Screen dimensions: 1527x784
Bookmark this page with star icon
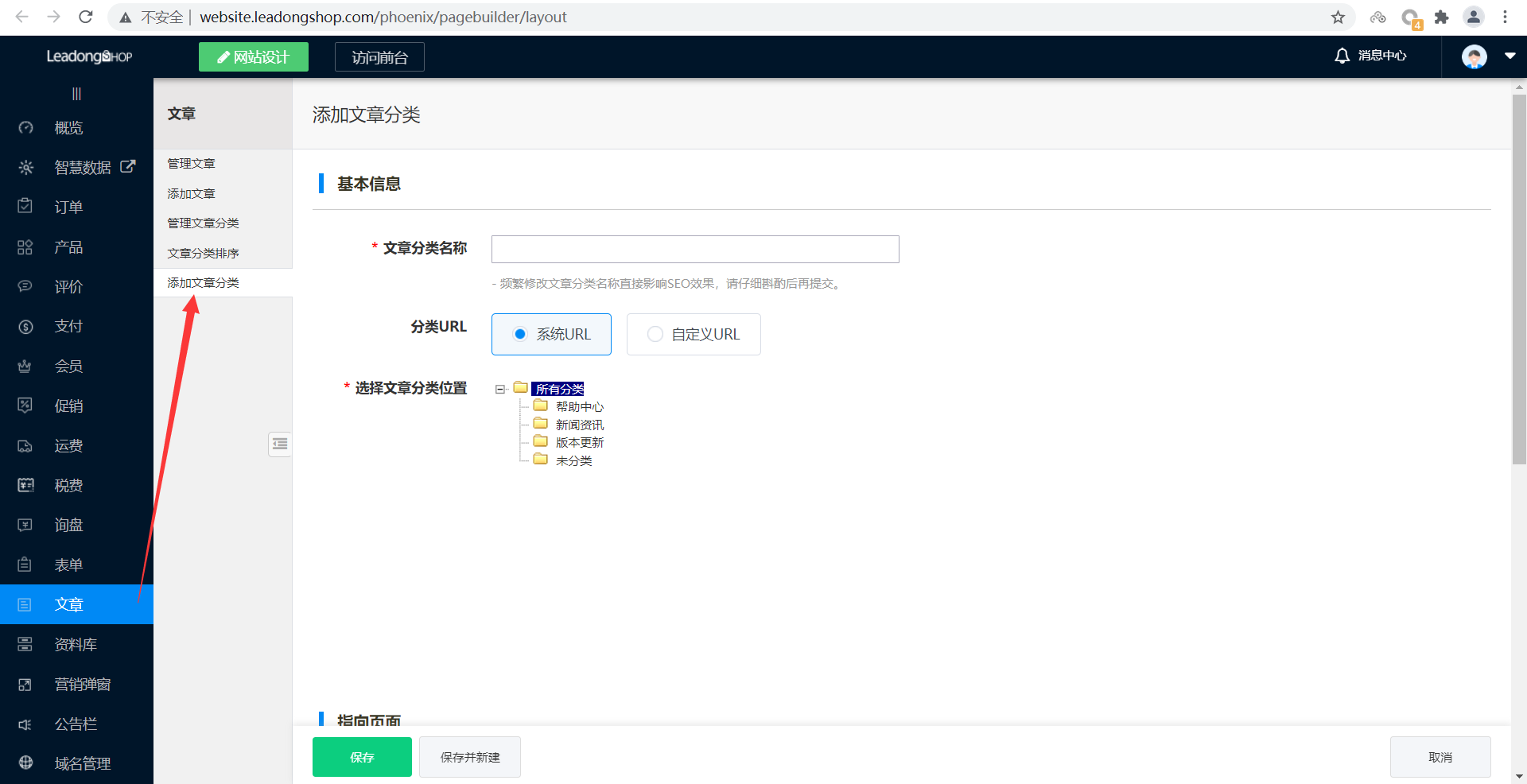point(1338,17)
